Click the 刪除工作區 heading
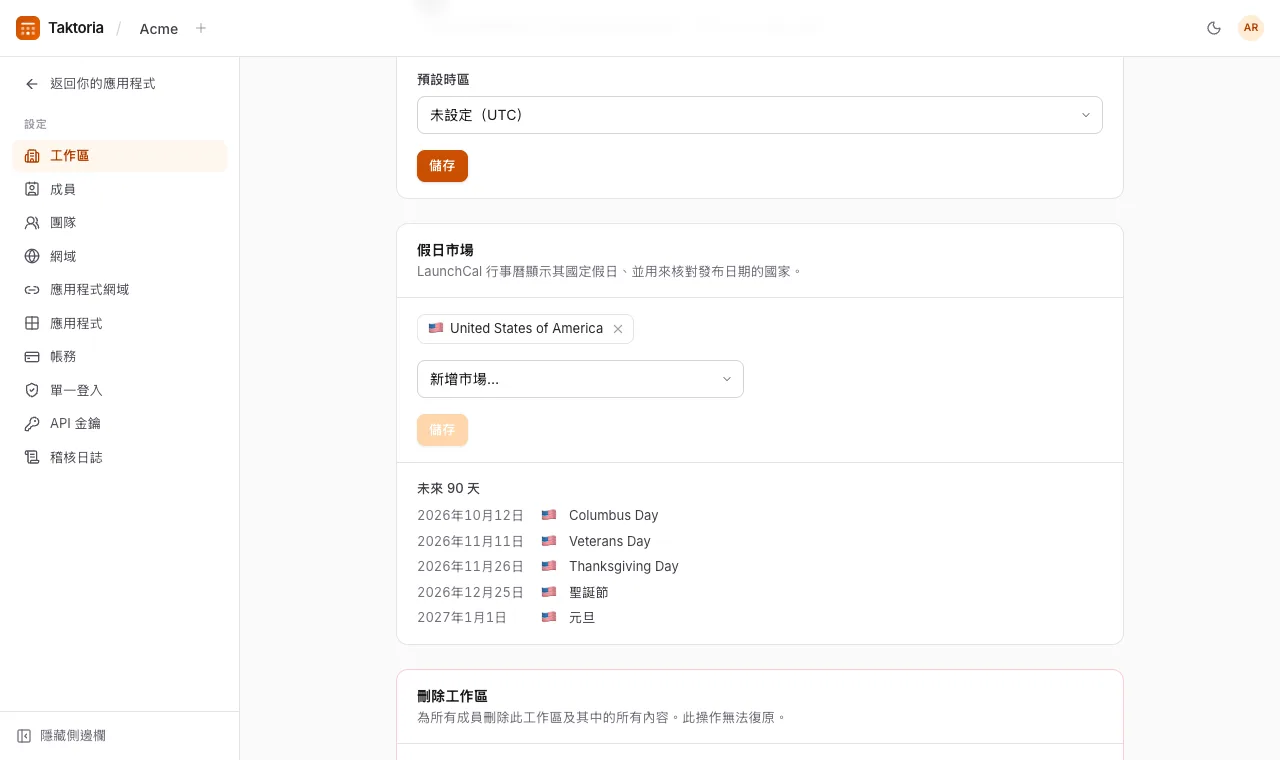 [452, 696]
